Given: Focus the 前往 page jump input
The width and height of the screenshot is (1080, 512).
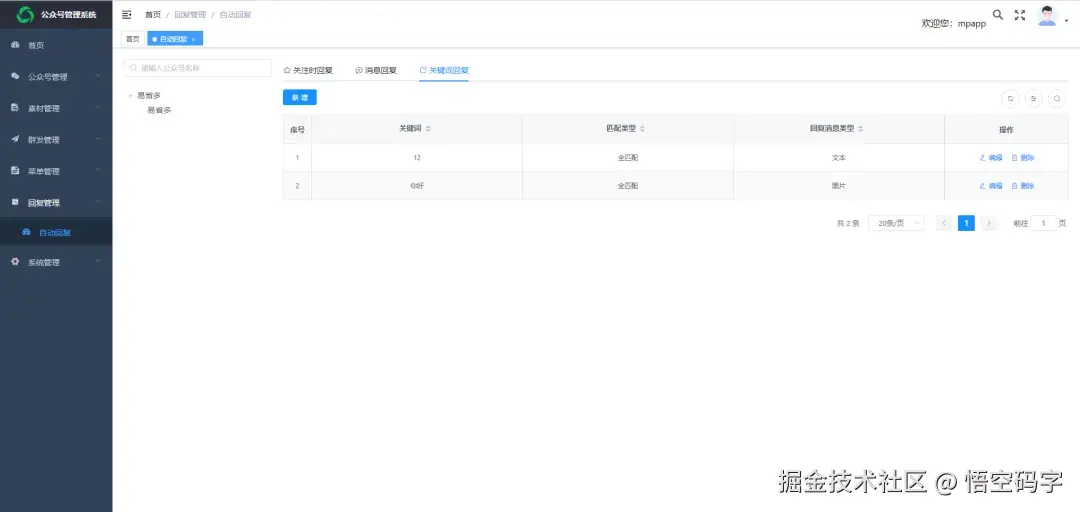Looking at the screenshot, I should 1043,223.
